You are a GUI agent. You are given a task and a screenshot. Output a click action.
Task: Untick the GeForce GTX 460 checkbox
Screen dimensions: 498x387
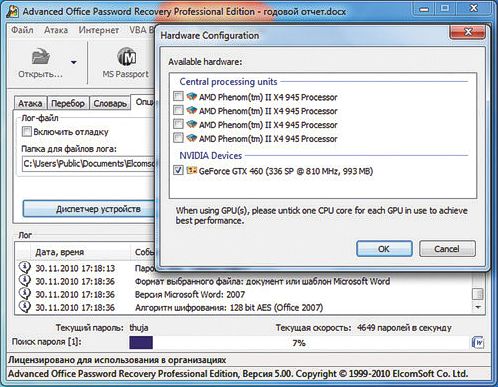(x=178, y=170)
